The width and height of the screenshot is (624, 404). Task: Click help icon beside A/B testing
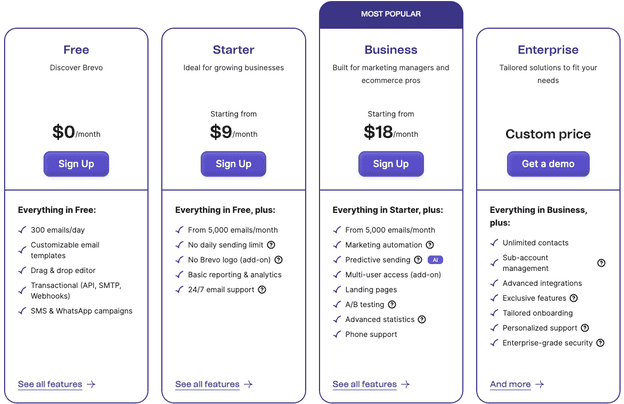pos(391,305)
